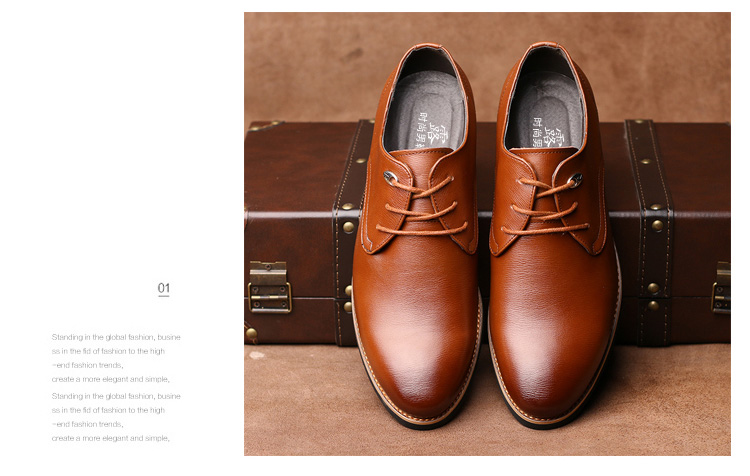Click the studded leather strap right of the shoes
This screenshot has width=750, height=476.
pos(648,230)
